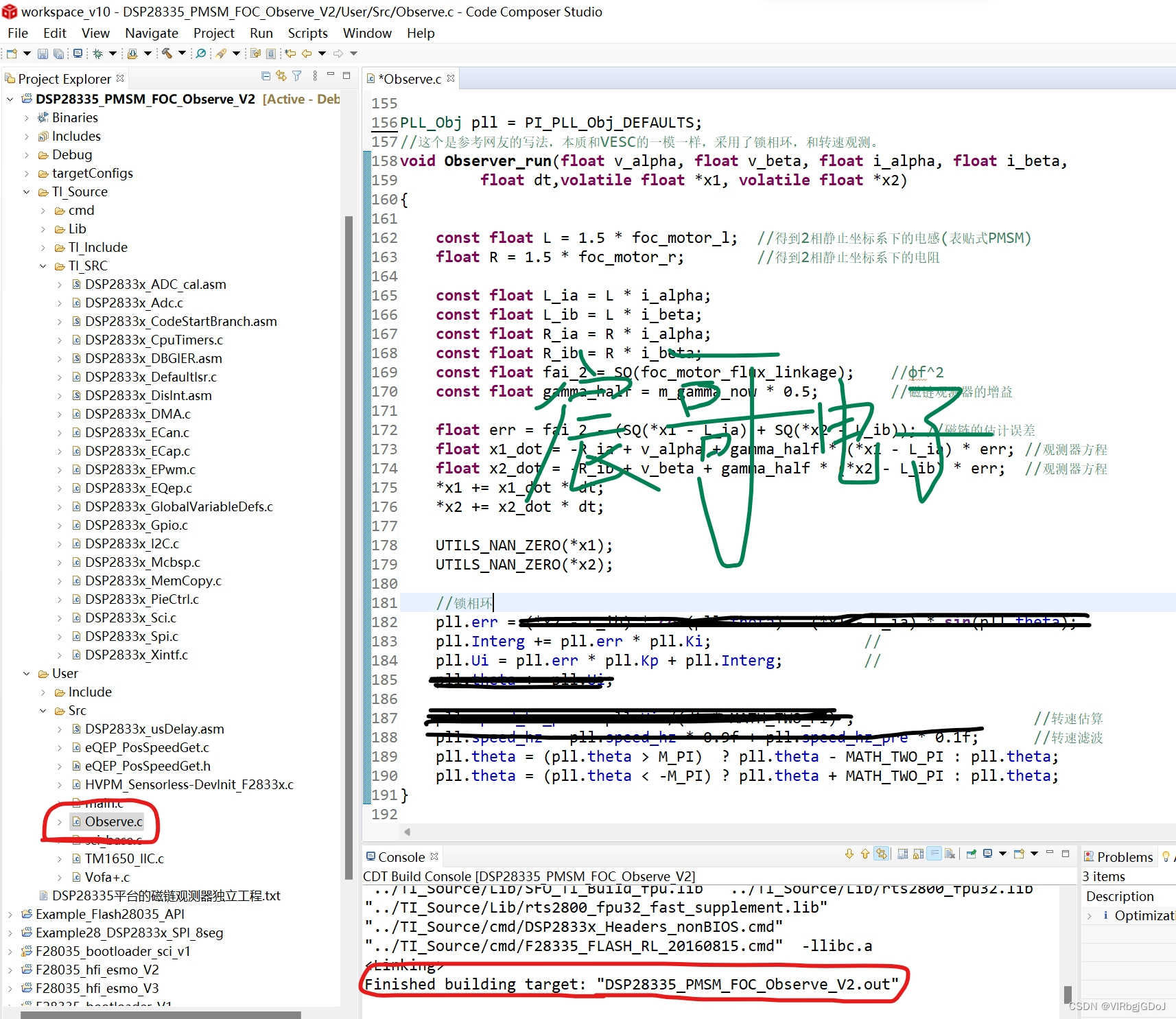Toggle the block selection mode icon
The width and height of the screenshot is (1176, 1019).
[x=272, y=54]
